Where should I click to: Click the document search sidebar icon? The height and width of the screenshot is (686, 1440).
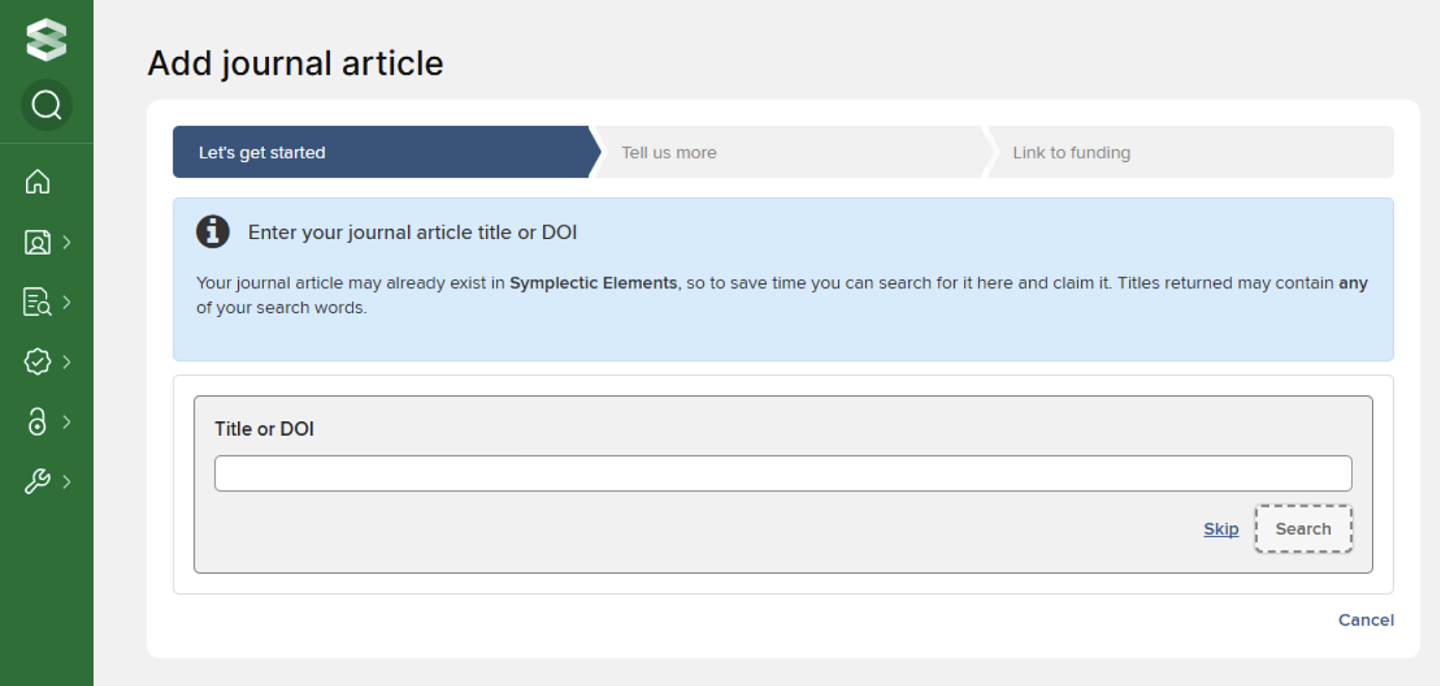(x=37, y=302)
